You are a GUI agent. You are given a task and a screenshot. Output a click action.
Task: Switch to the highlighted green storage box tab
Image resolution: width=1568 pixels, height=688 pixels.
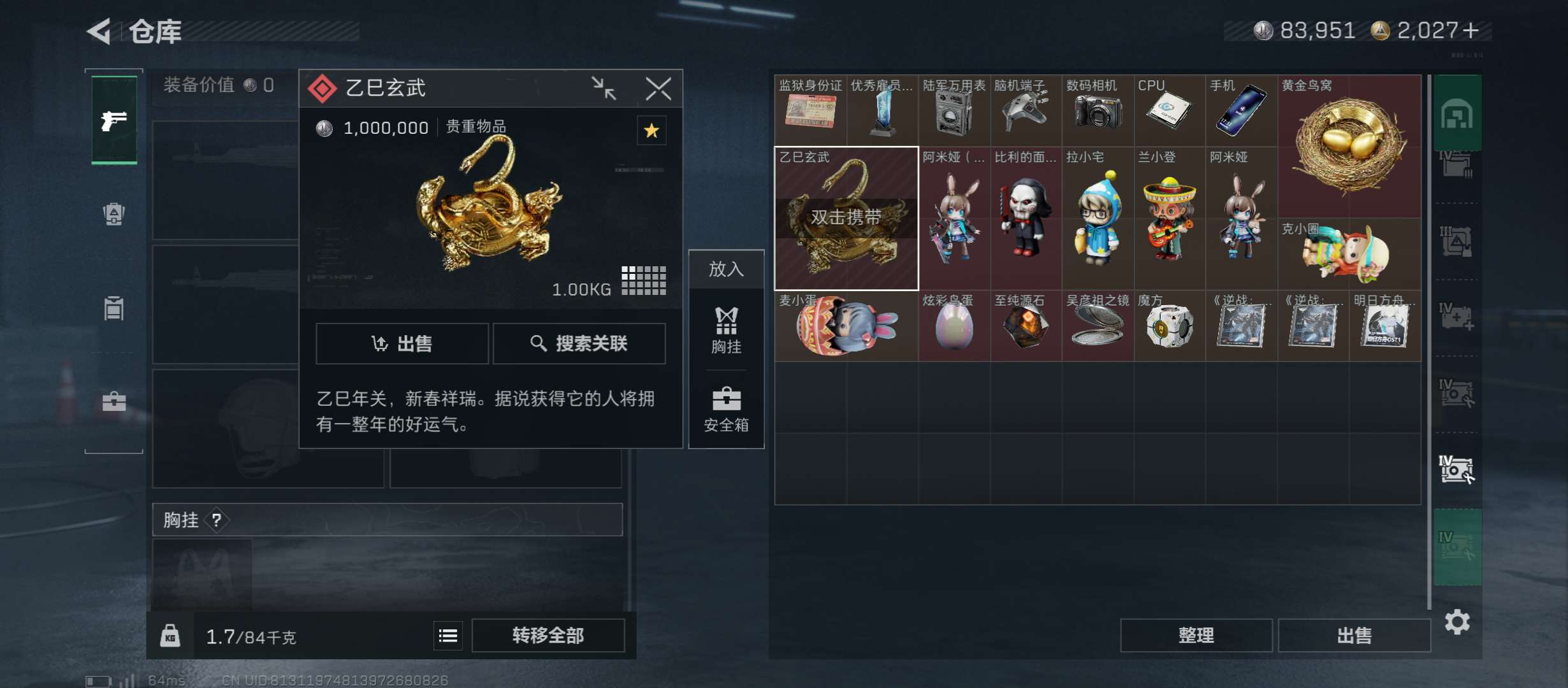tap(1457, 547)
